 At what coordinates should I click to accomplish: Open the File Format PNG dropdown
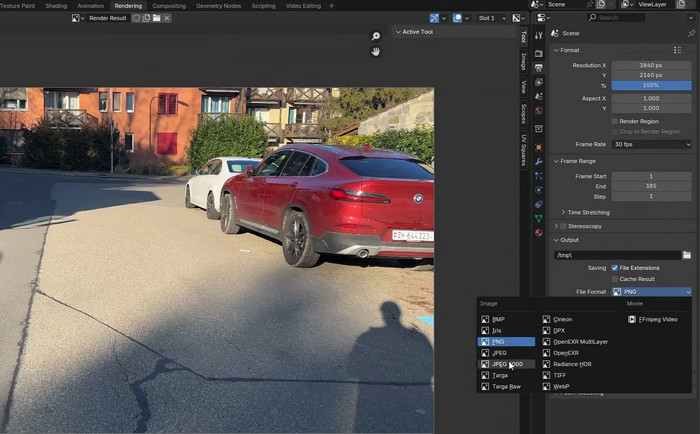[x=652, y=292]
